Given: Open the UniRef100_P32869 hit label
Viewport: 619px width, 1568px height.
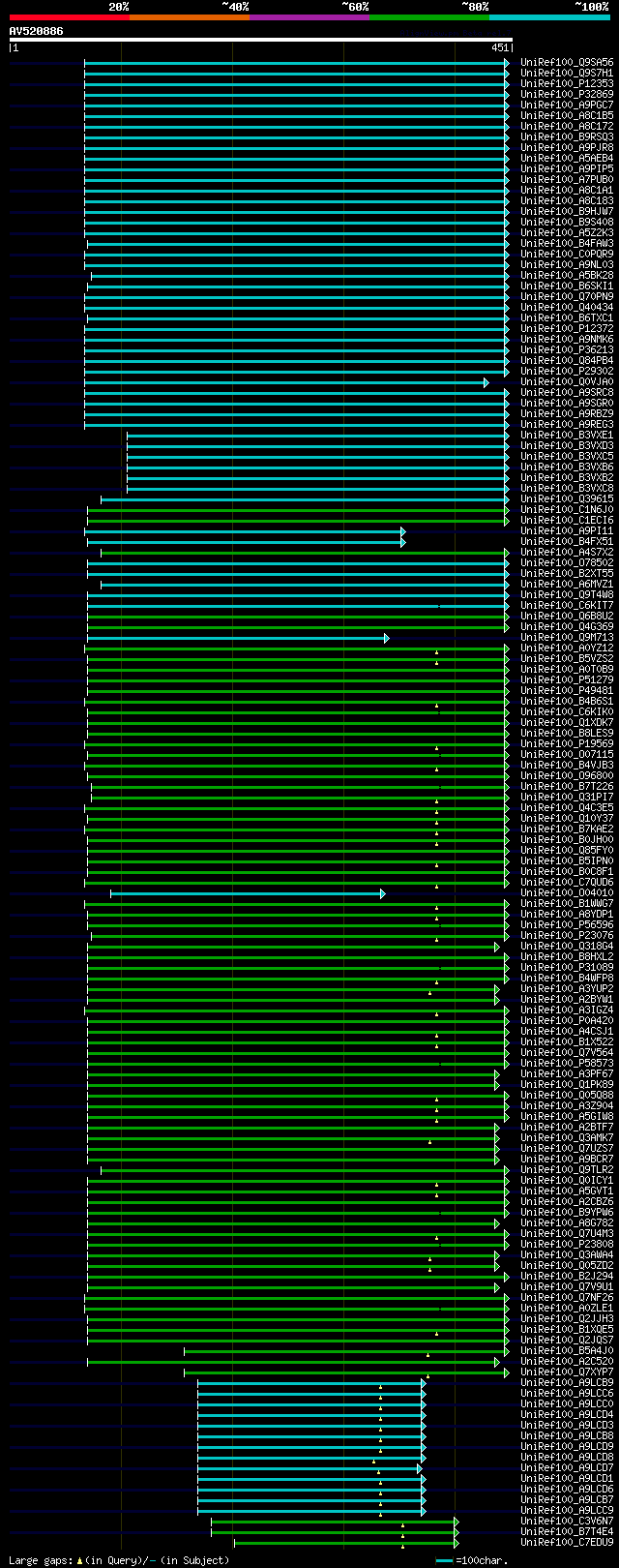Looking at the screenshot, I should [x=567, y=94].
